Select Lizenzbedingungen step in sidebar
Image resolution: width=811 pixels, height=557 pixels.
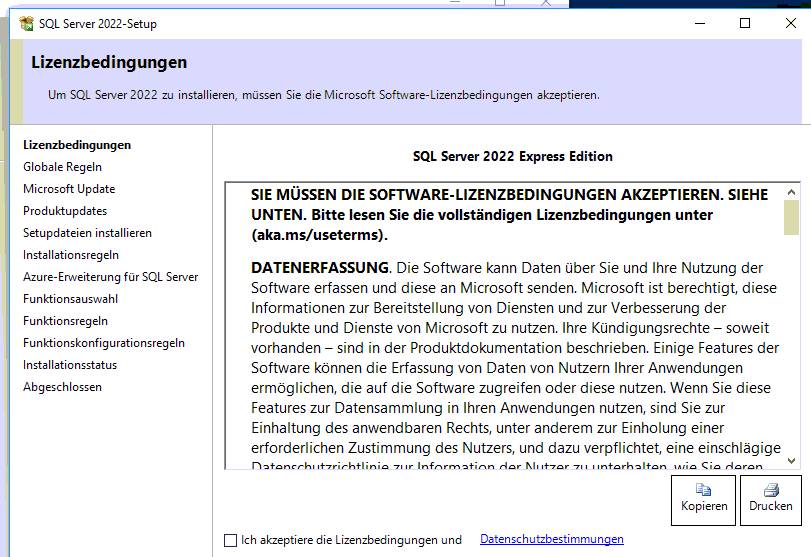pos(77,145)
